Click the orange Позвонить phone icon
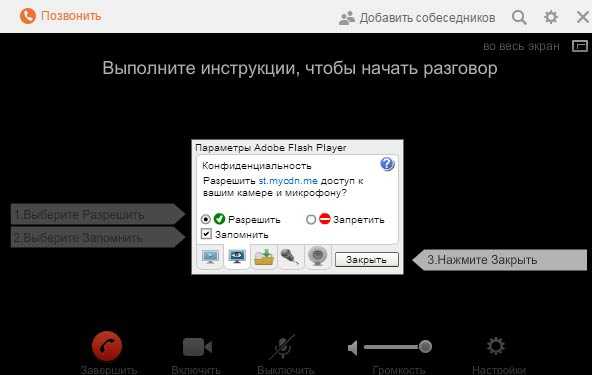 coord(28,16)
